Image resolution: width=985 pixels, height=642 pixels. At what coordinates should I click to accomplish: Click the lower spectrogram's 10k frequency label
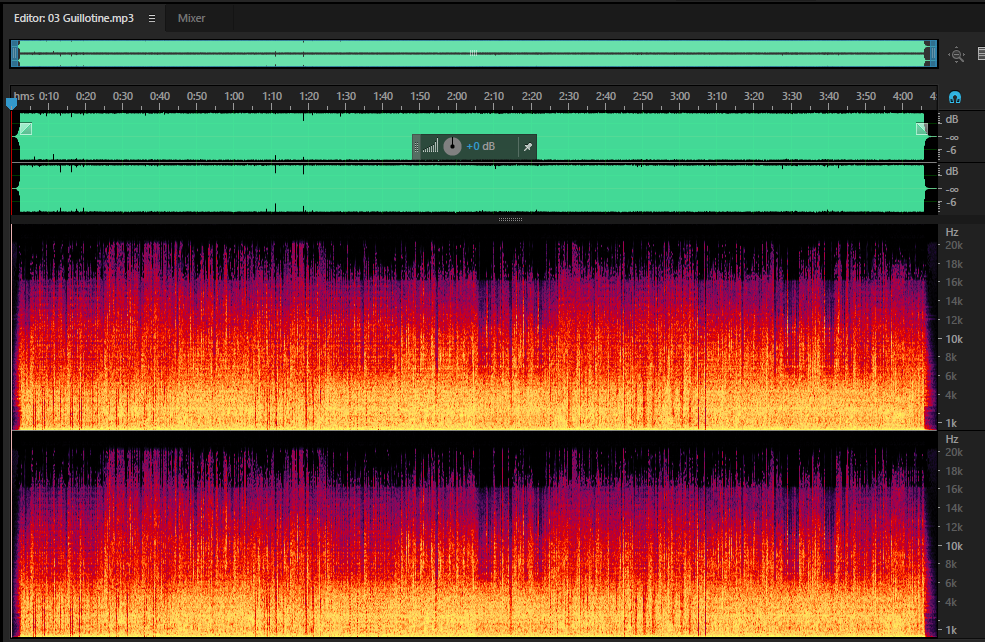(x=954, y=547)
